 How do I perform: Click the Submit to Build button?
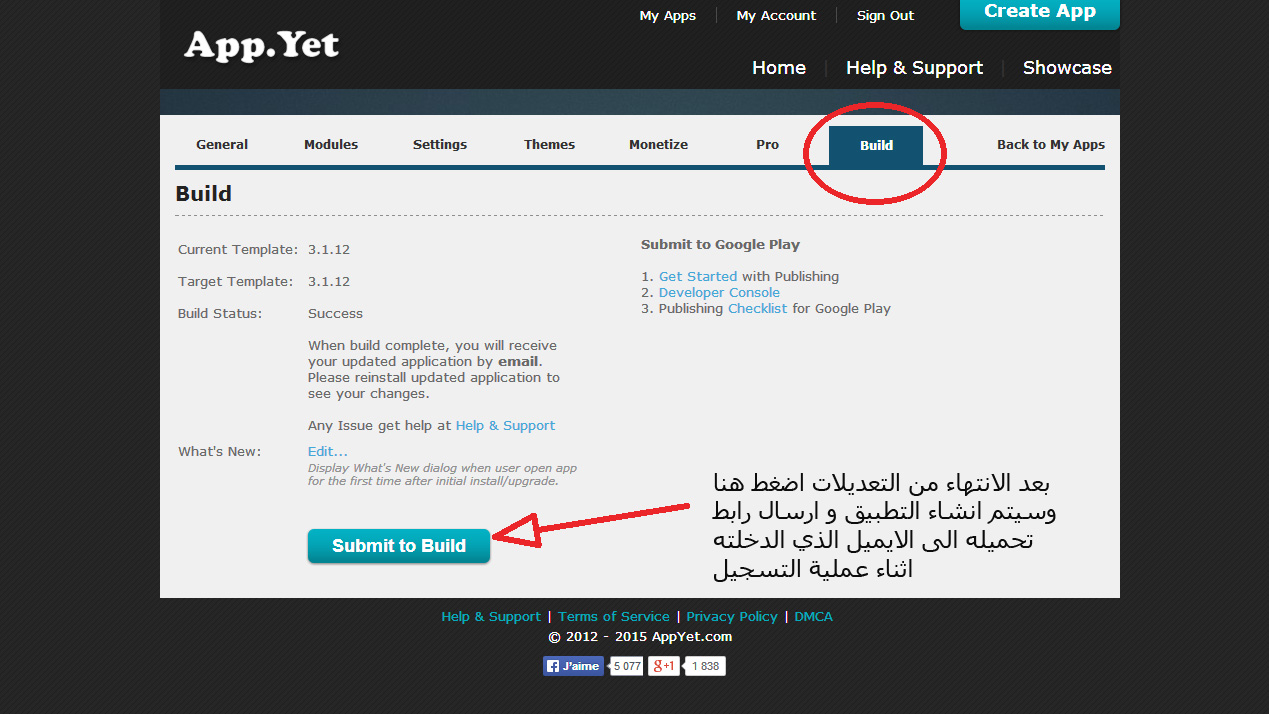tap(399, 546)
